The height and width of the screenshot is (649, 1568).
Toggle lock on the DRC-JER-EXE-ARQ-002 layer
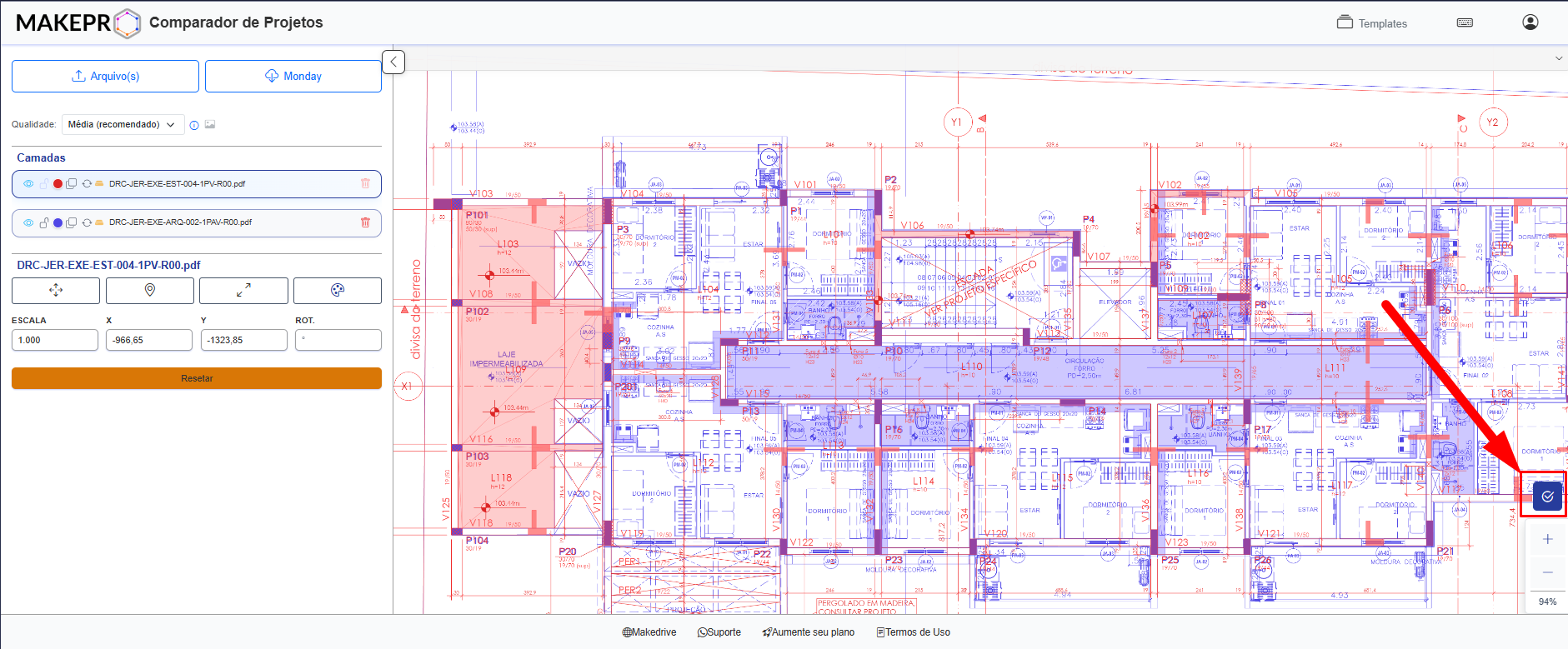[x=43, y=222]
